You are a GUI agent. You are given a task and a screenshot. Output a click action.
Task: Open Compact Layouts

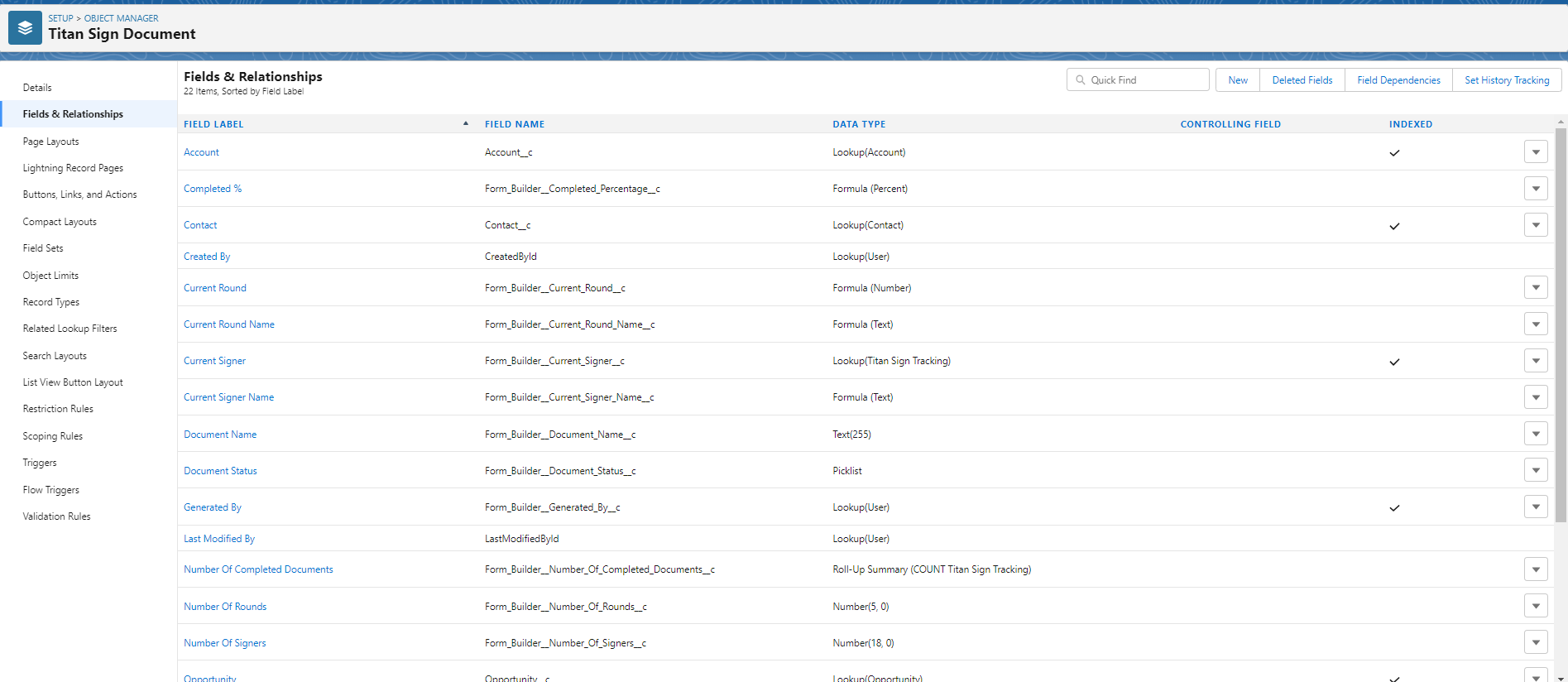[60, 222]
